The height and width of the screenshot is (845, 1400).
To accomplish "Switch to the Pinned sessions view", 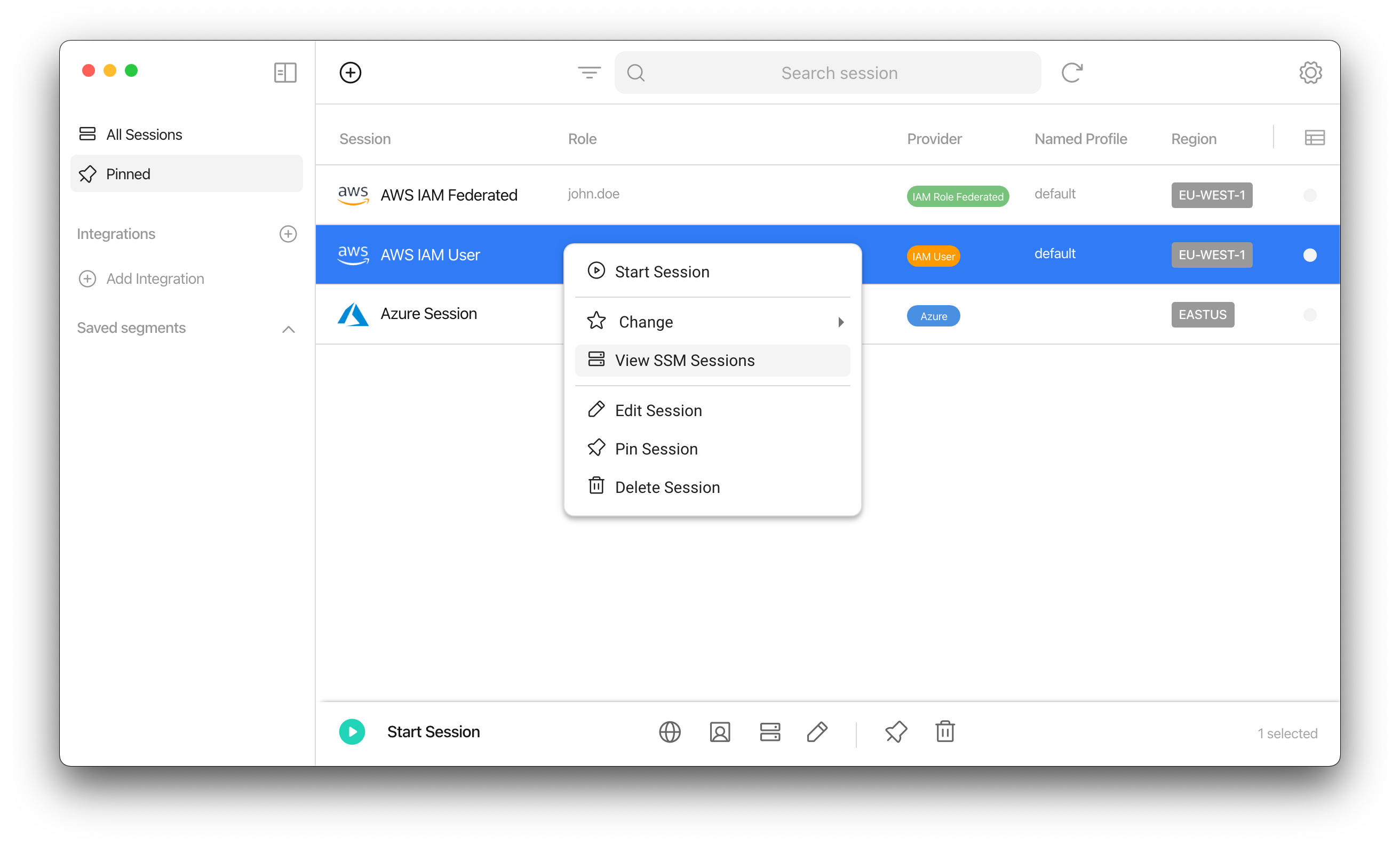I will (128, 173).
